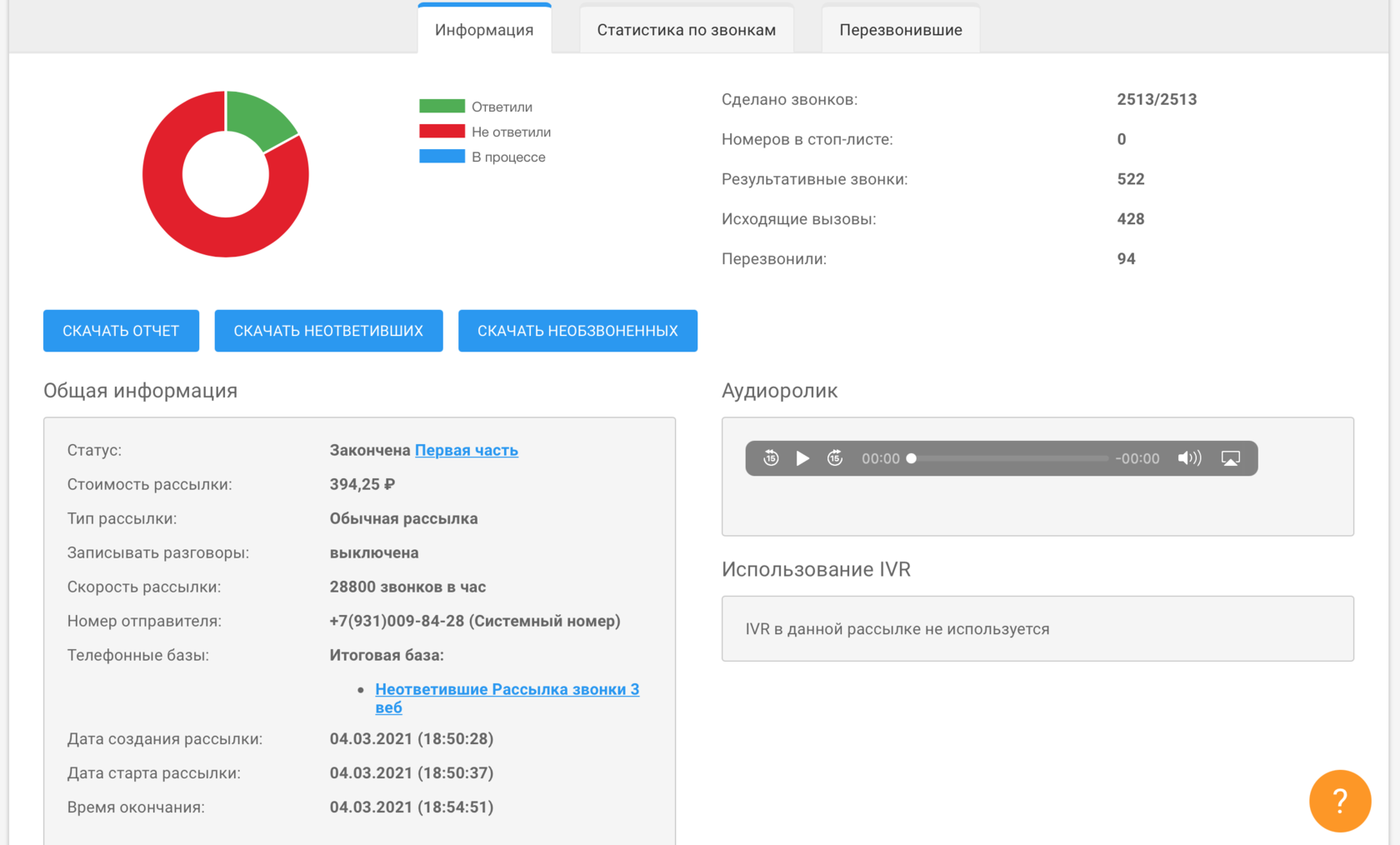Switch to the Информация tab
Screen dimensions: 1400x845
(484, 29)
